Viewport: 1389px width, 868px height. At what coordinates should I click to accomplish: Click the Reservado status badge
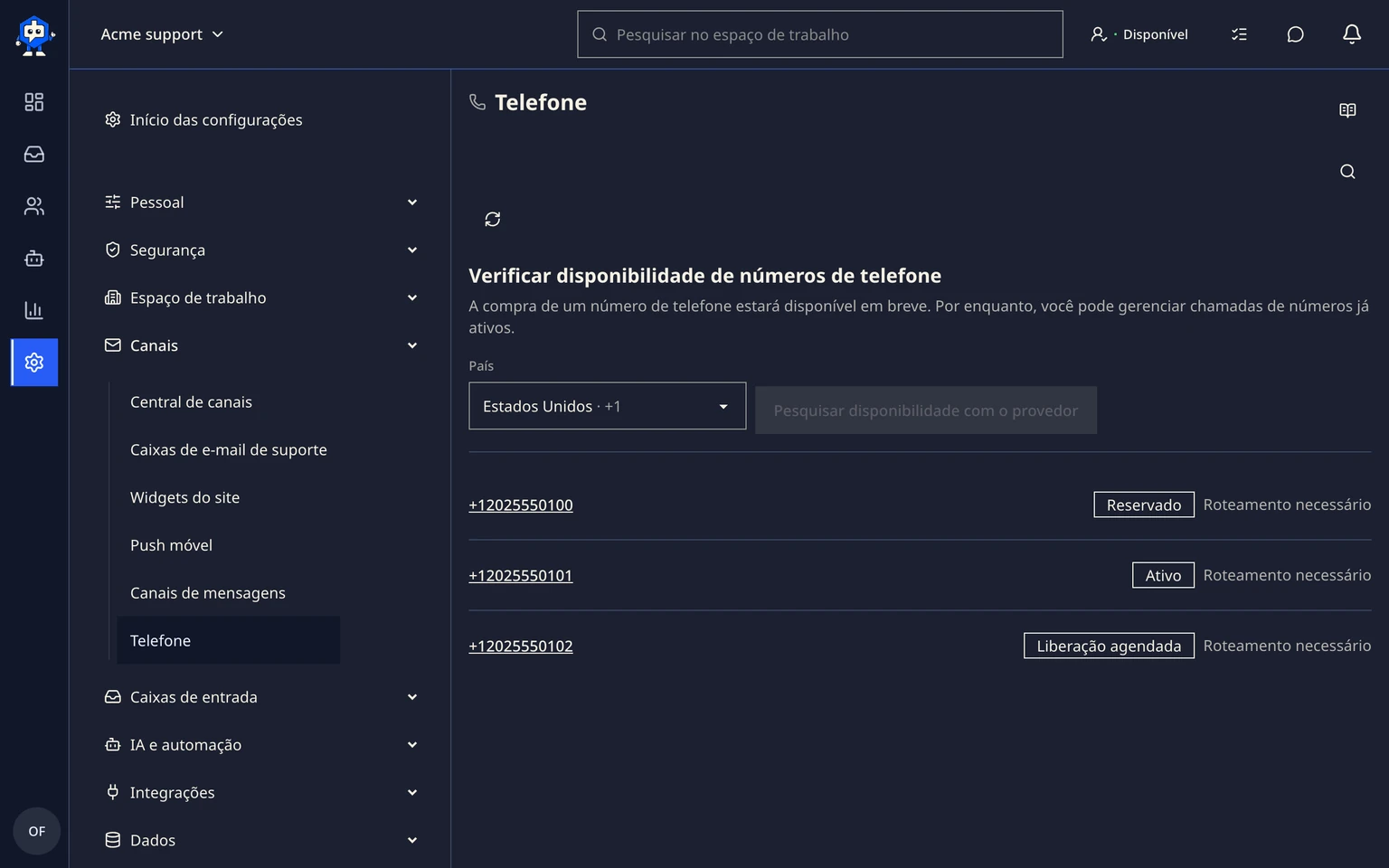(1144, 505)
